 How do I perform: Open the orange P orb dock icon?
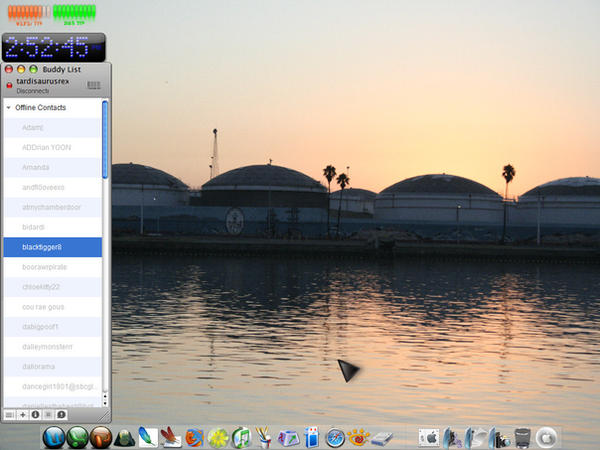pos(101,437)
